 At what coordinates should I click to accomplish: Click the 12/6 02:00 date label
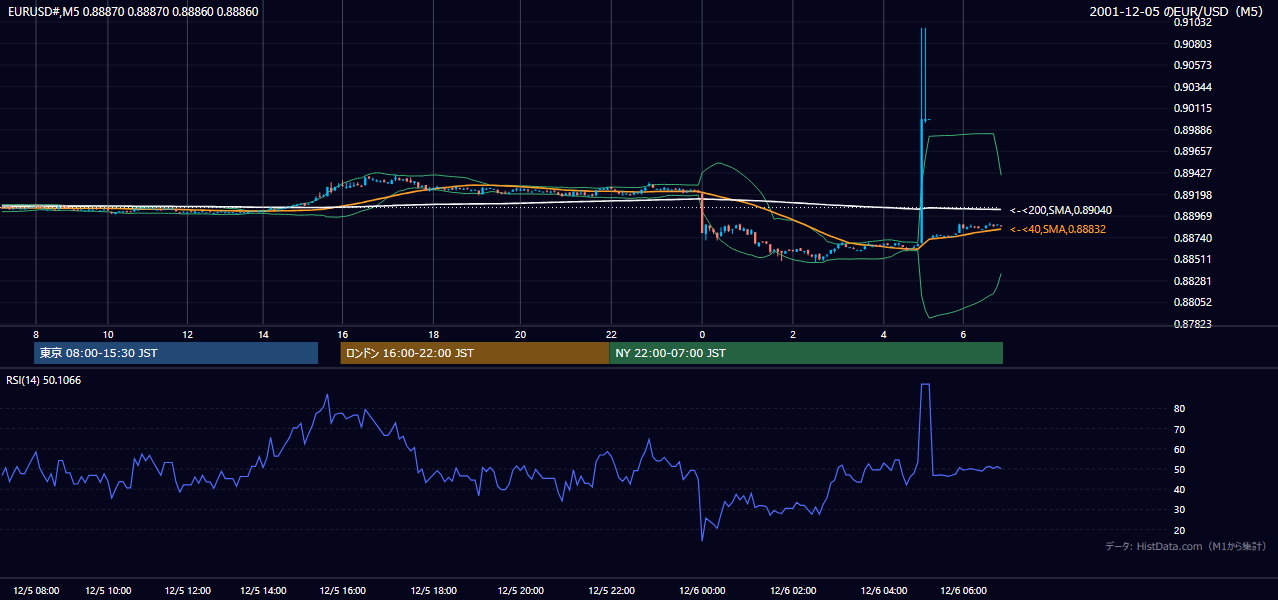(x=792, y=590)
